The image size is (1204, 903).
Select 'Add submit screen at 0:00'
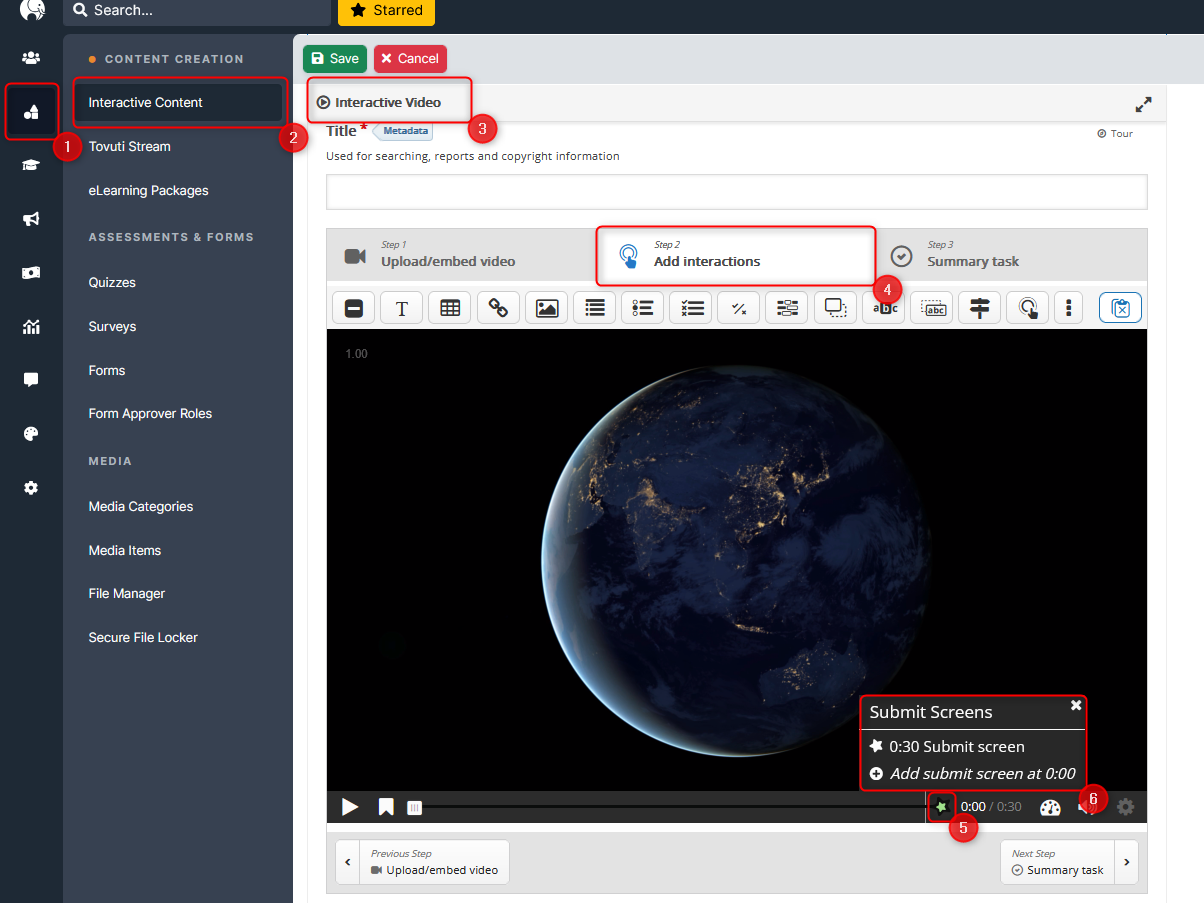point(982,773)
